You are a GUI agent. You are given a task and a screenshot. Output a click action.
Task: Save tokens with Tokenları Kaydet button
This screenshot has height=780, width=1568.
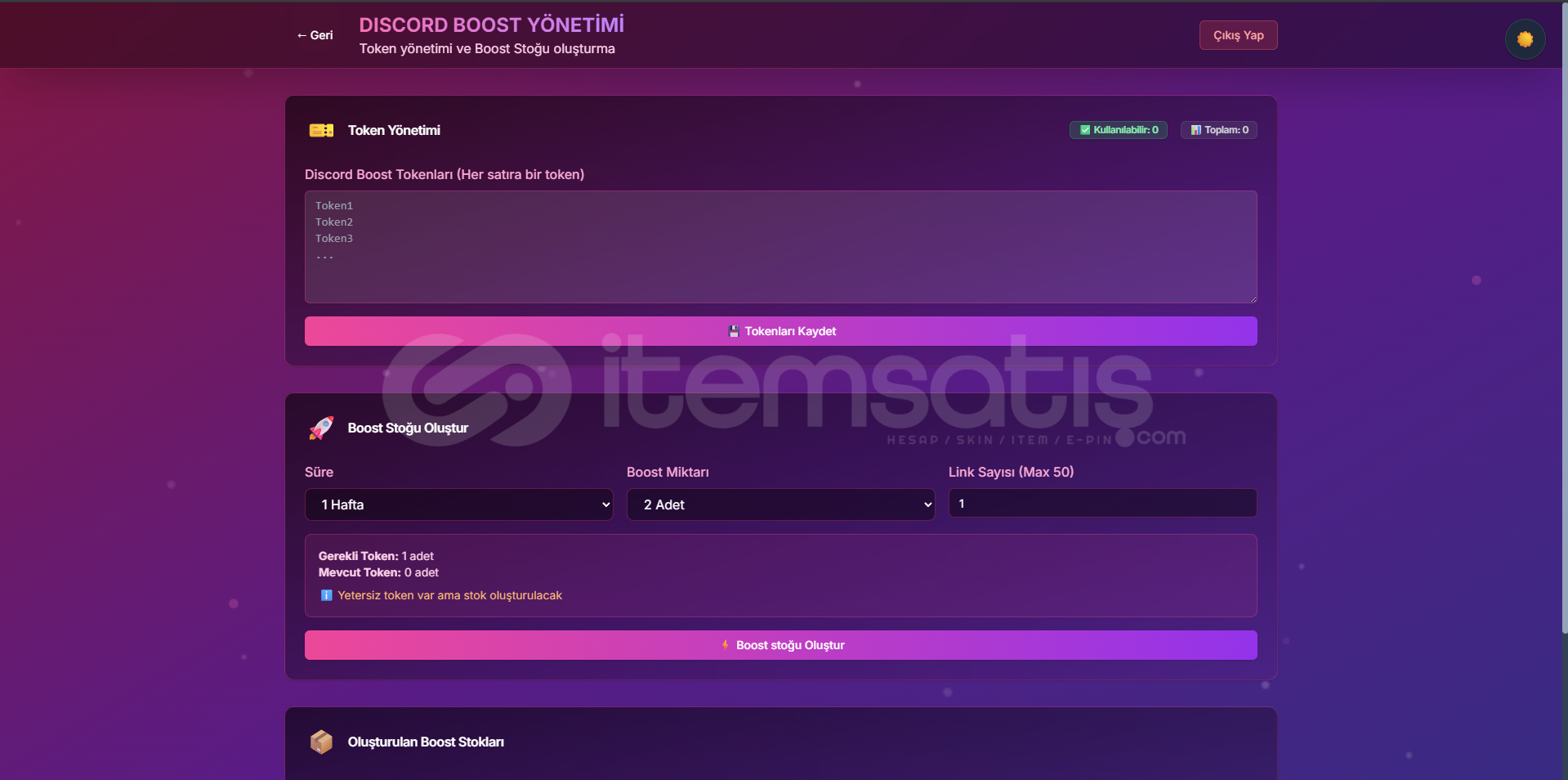780,331
